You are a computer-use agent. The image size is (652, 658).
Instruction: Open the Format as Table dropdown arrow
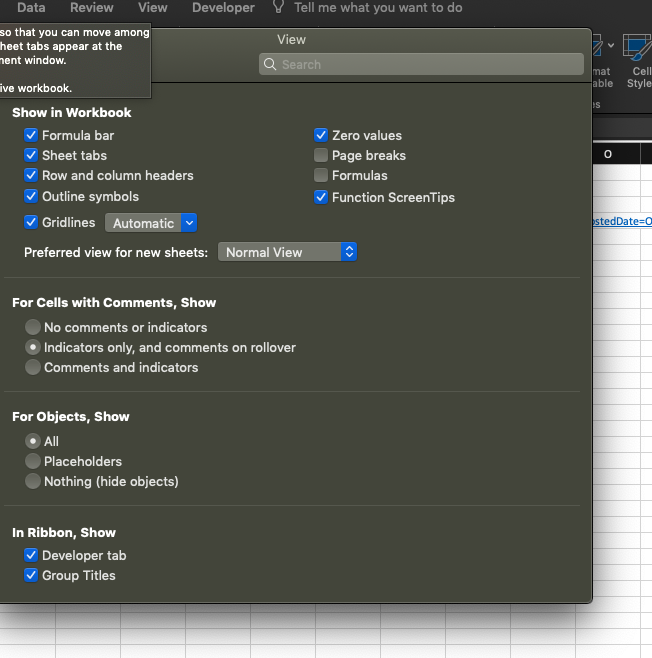(611, 45)
